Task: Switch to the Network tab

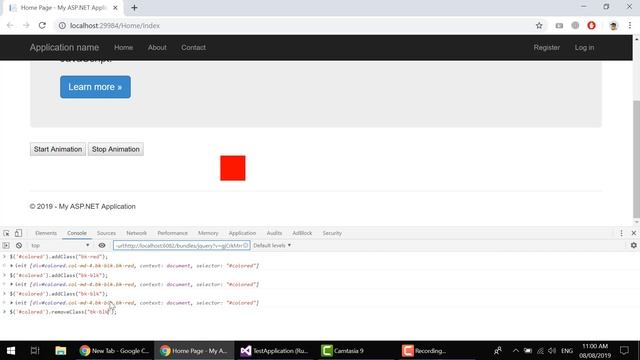Action: point(136,233)
